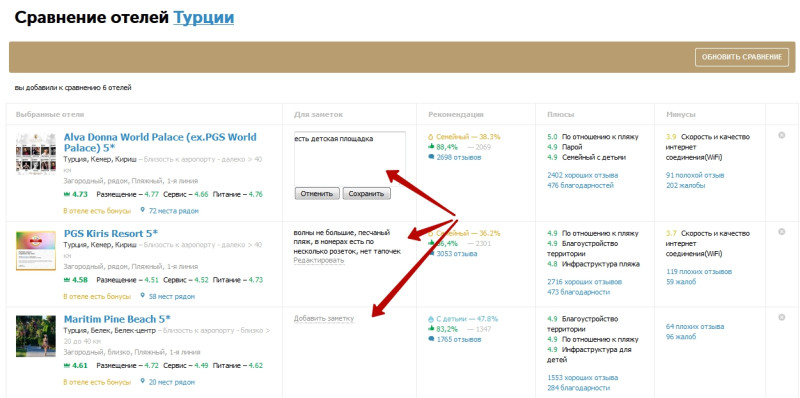
Task: Open 1553 хороших отзыва link
Action: 582,378
